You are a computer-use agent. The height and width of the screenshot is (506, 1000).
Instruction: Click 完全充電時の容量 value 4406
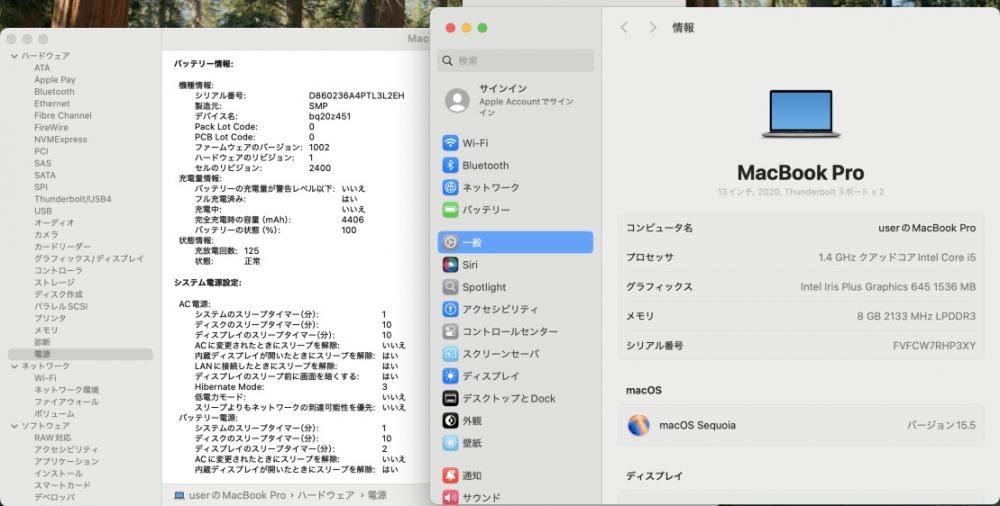pos(353,220)
